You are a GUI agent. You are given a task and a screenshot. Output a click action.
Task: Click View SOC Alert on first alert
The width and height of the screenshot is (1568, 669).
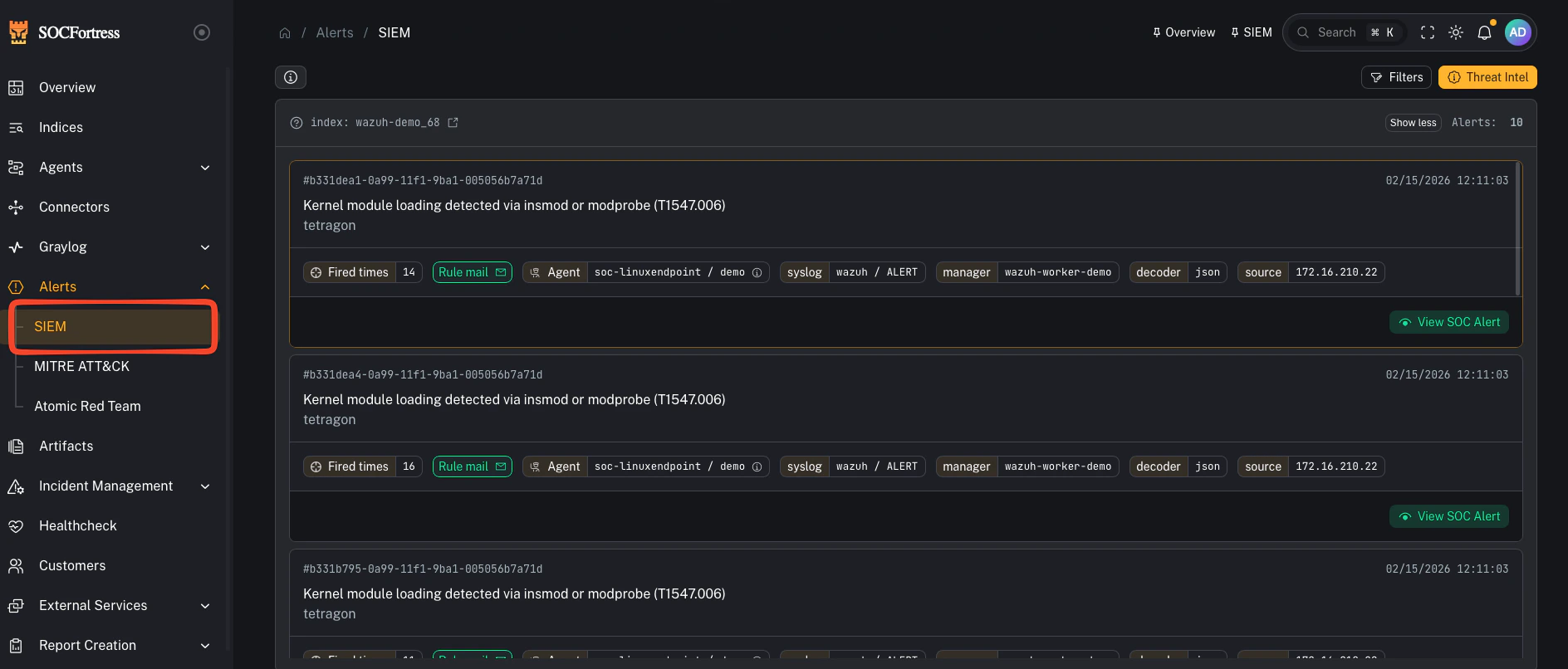tap(1449, 322)
